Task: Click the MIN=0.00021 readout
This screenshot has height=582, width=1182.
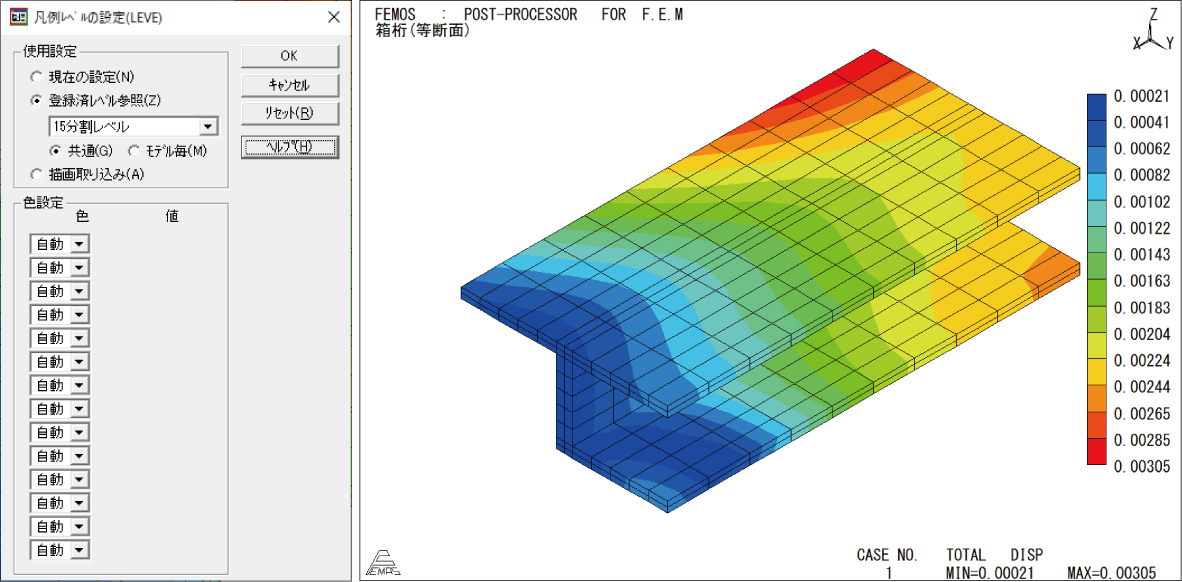Action: tap(988, 574)
